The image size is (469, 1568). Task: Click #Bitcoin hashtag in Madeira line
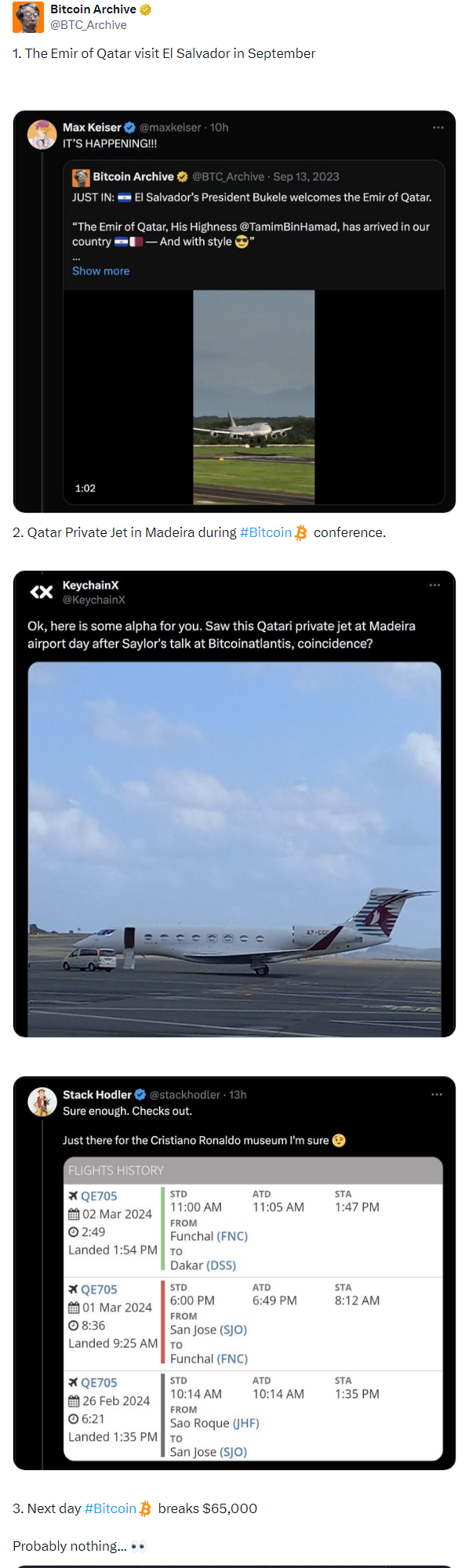(266, 532)
